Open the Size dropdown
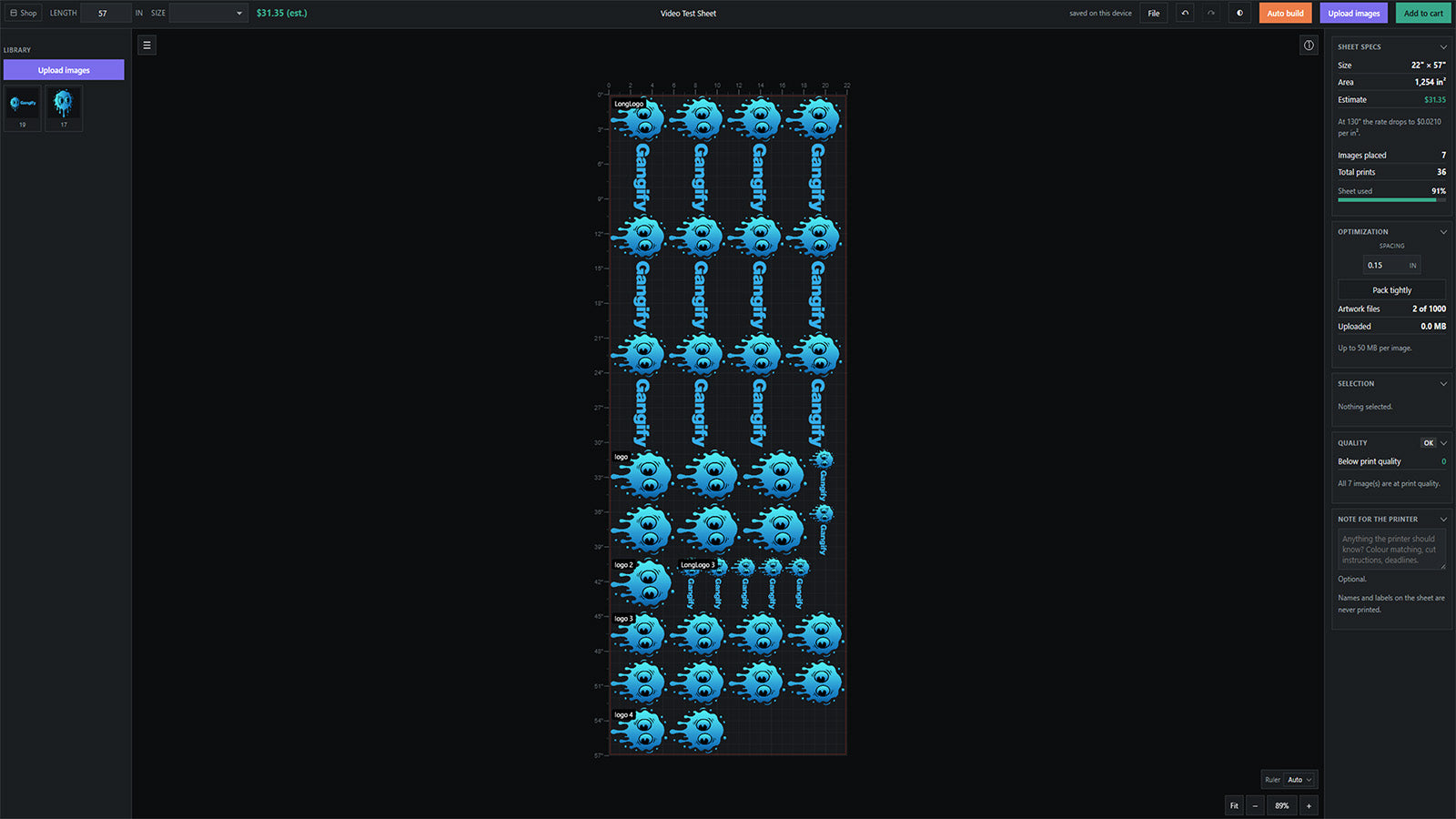 208,13
